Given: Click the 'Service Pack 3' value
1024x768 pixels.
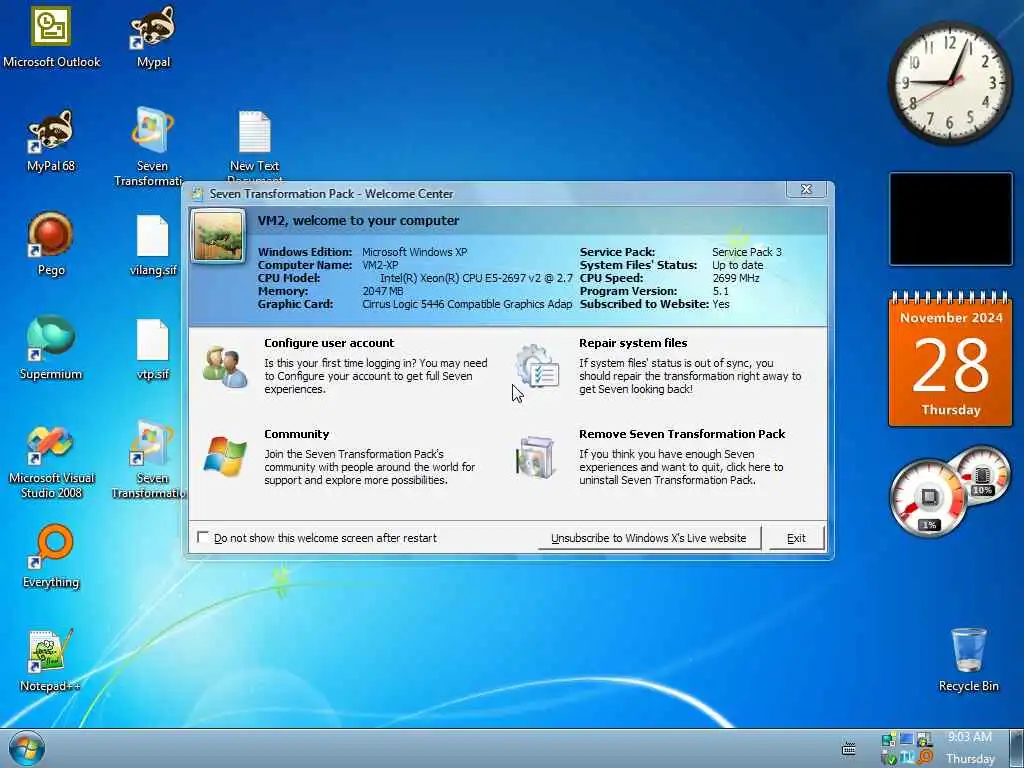Looking at the screenshot, I should pos(746,252).
